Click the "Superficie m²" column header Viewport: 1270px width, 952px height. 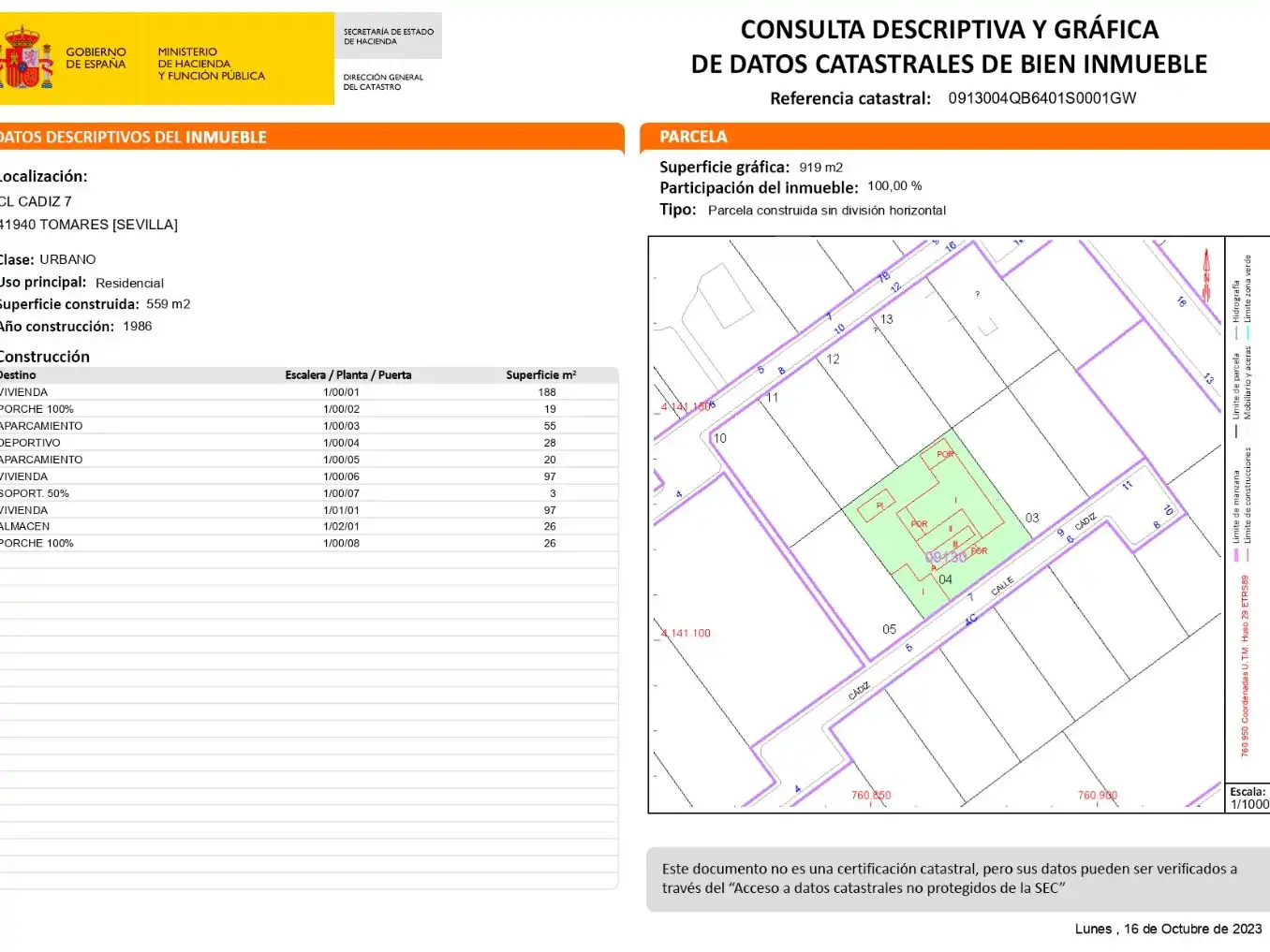541,375
